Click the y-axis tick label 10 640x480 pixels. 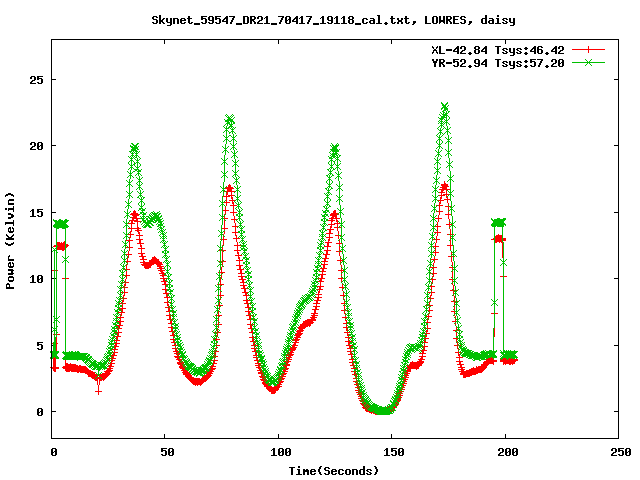37,279
